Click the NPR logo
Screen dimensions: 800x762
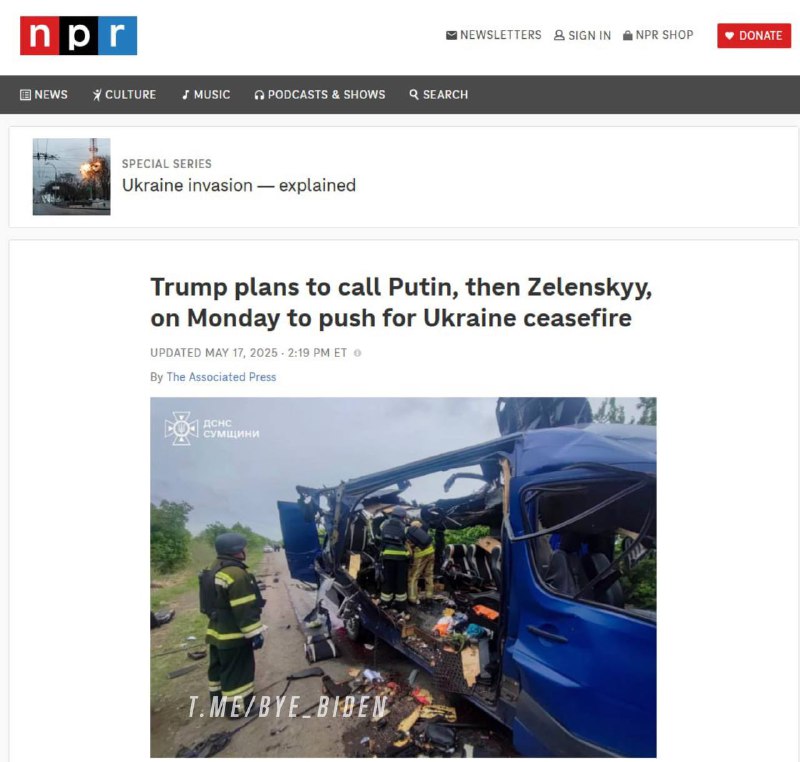click(x=79, y=36)
